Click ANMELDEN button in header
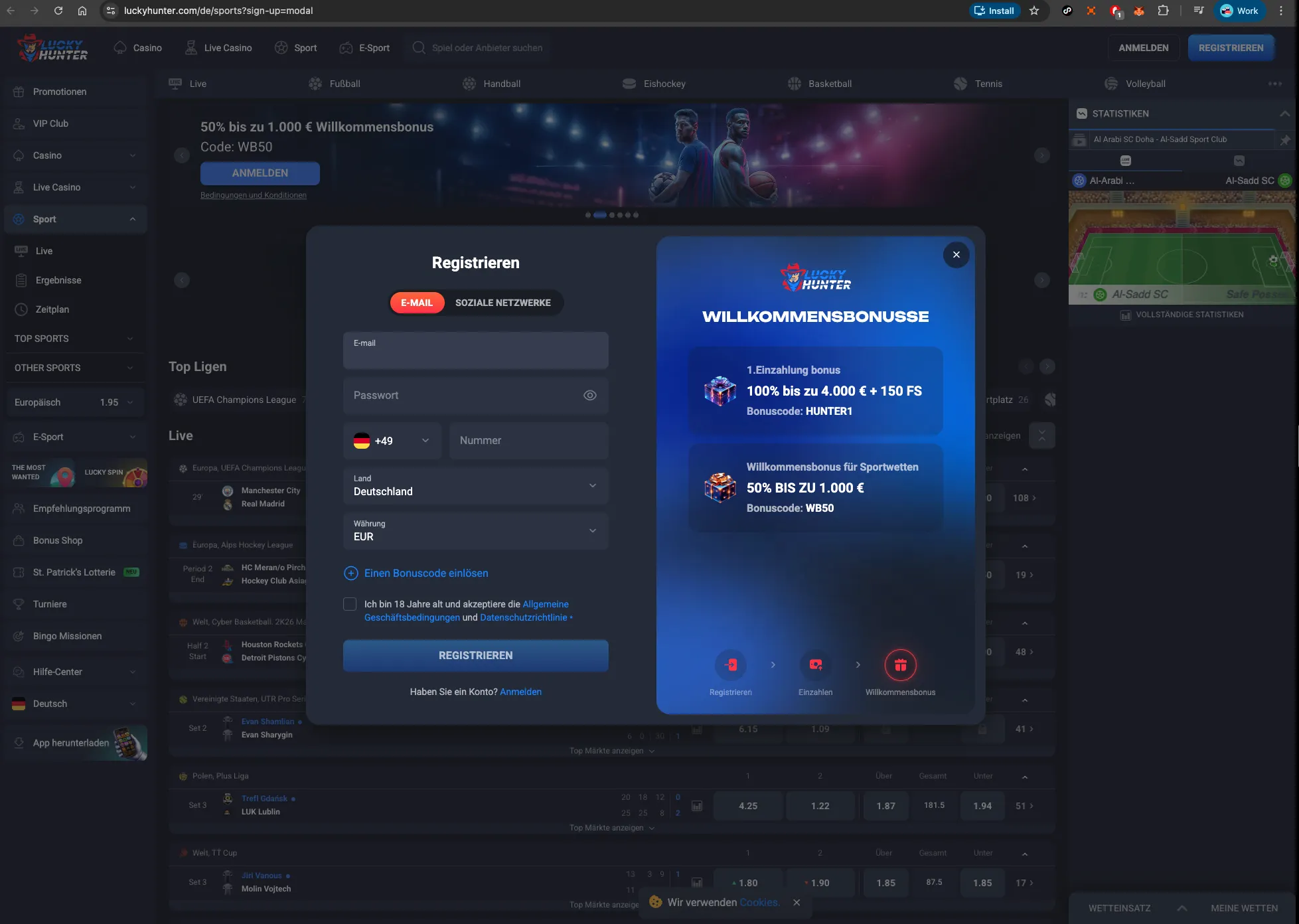The image size is (1299, 924). click(1143, 48)
